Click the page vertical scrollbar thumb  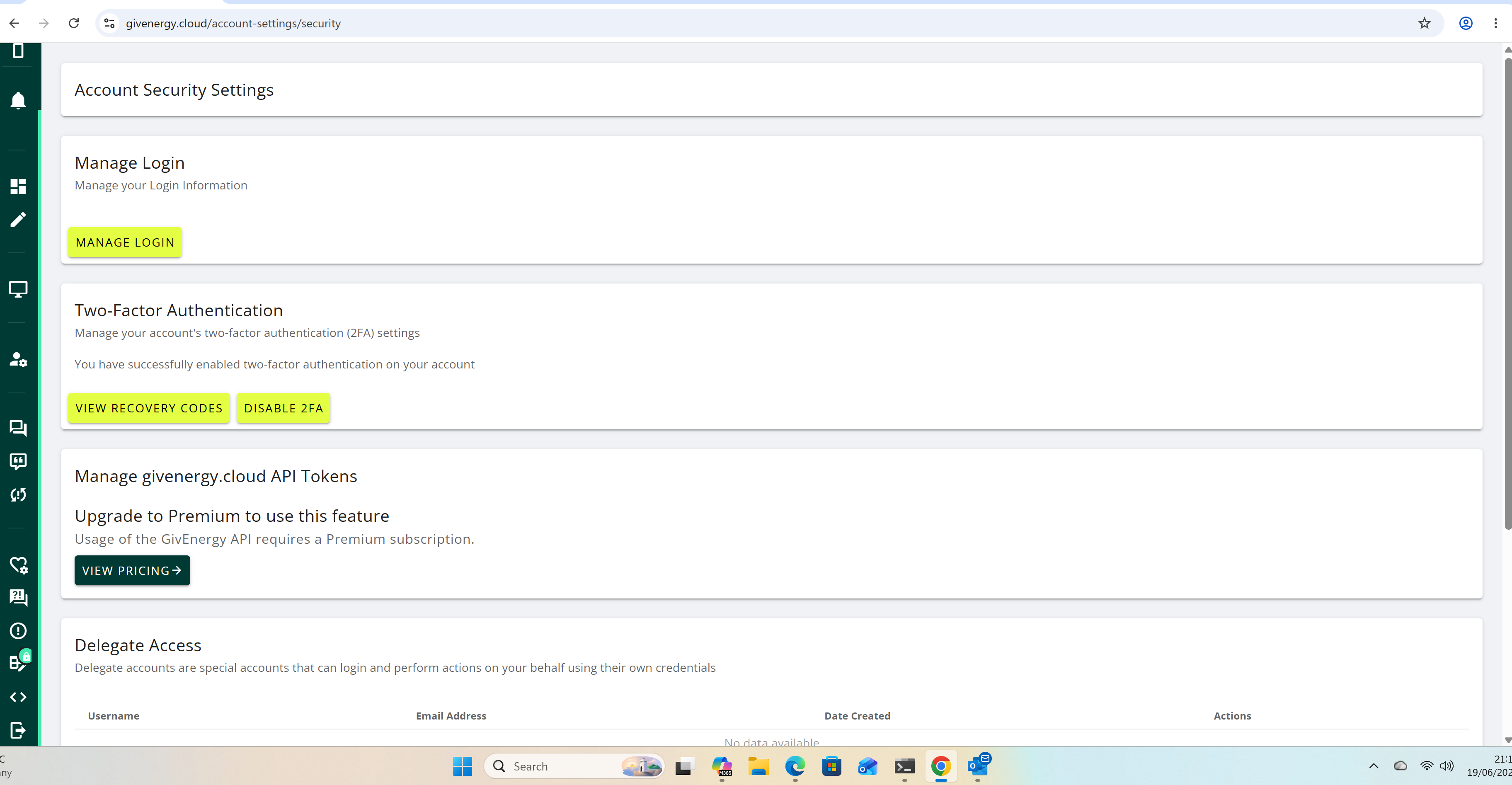(1507, 293)
